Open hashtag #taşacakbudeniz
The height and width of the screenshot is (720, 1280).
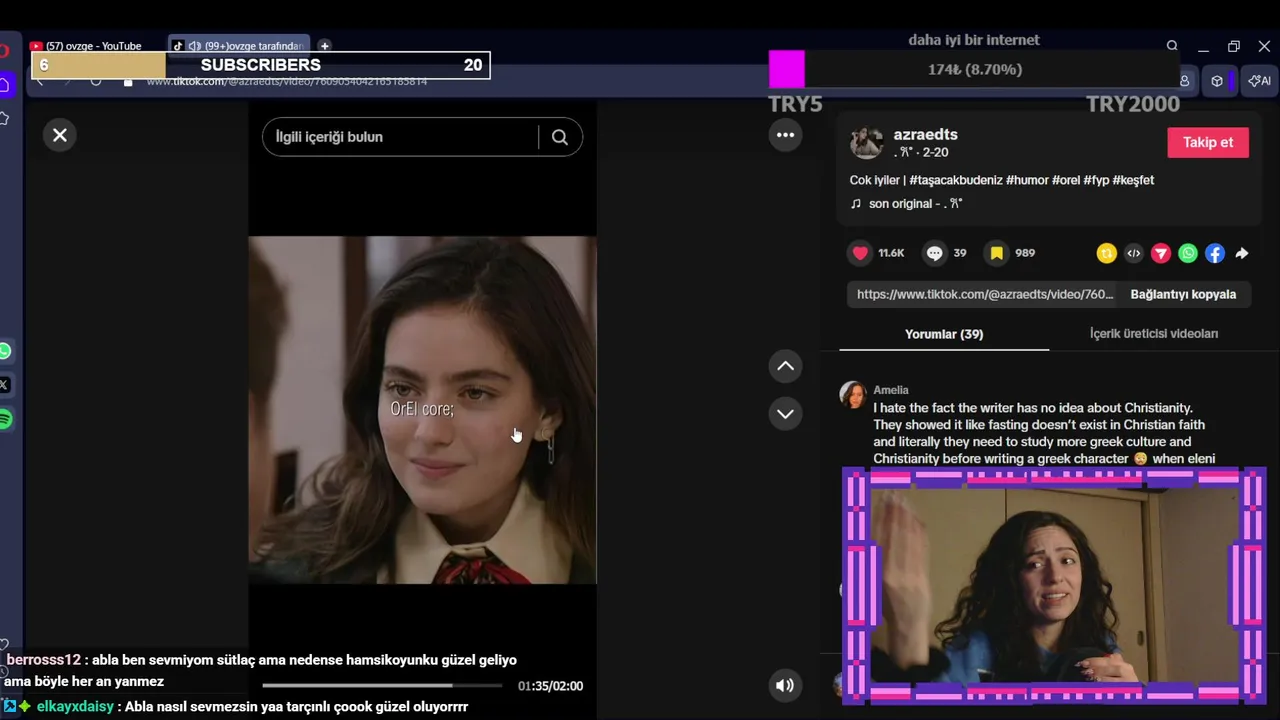coord(955,180)
